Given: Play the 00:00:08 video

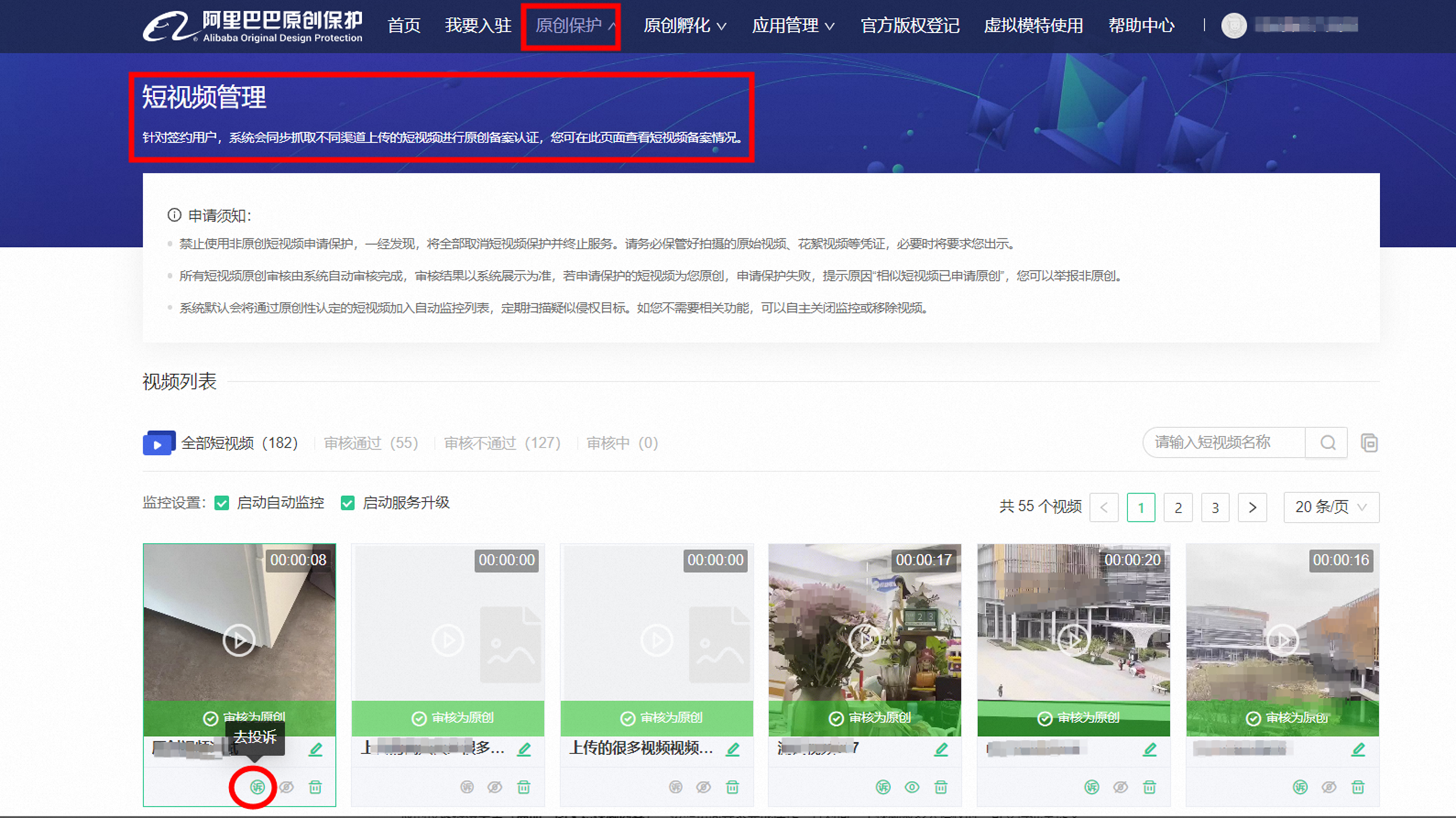Looking at the screenshot, I should coord(239,640).
